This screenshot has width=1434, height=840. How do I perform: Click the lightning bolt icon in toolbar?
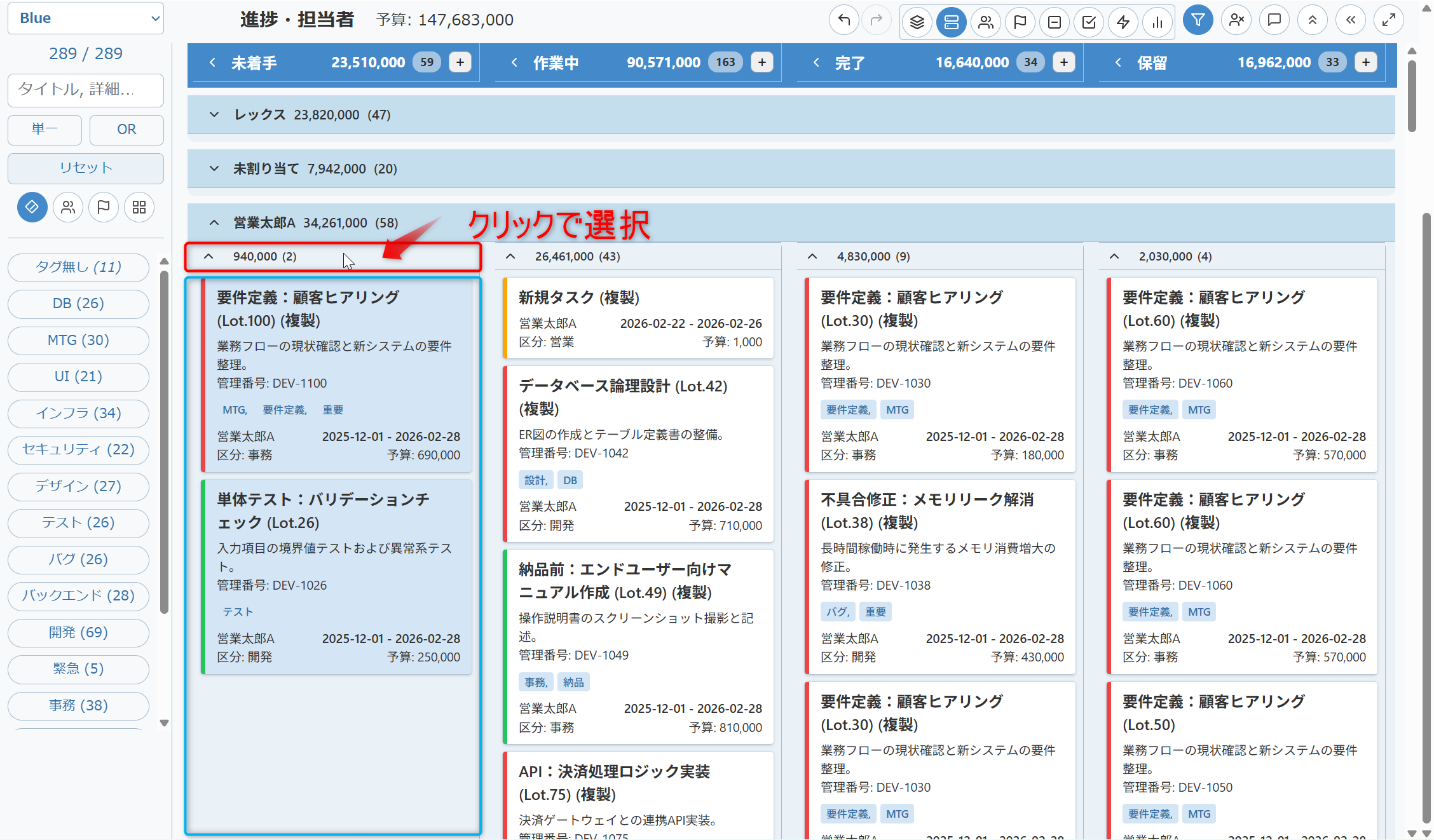(1123, 22)
